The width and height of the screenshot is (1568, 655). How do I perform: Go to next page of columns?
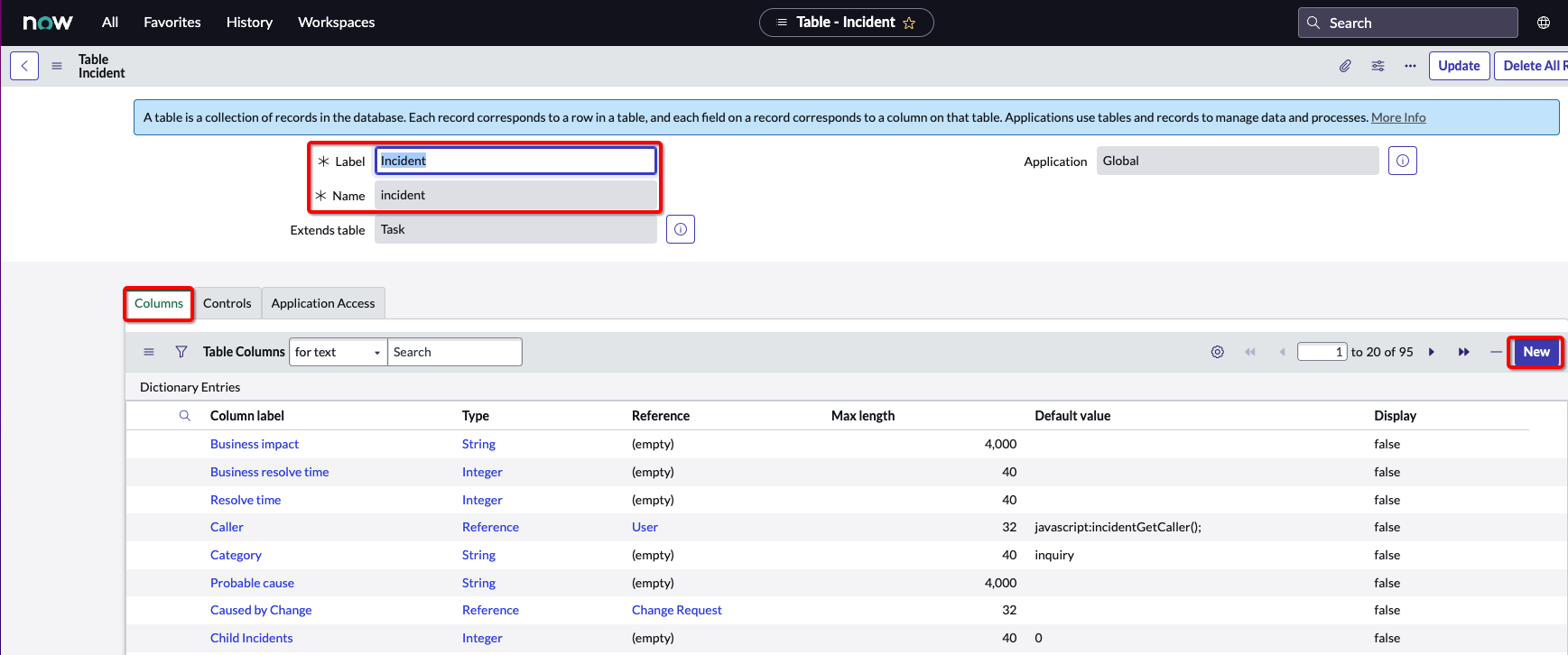tap(1432, 352)
